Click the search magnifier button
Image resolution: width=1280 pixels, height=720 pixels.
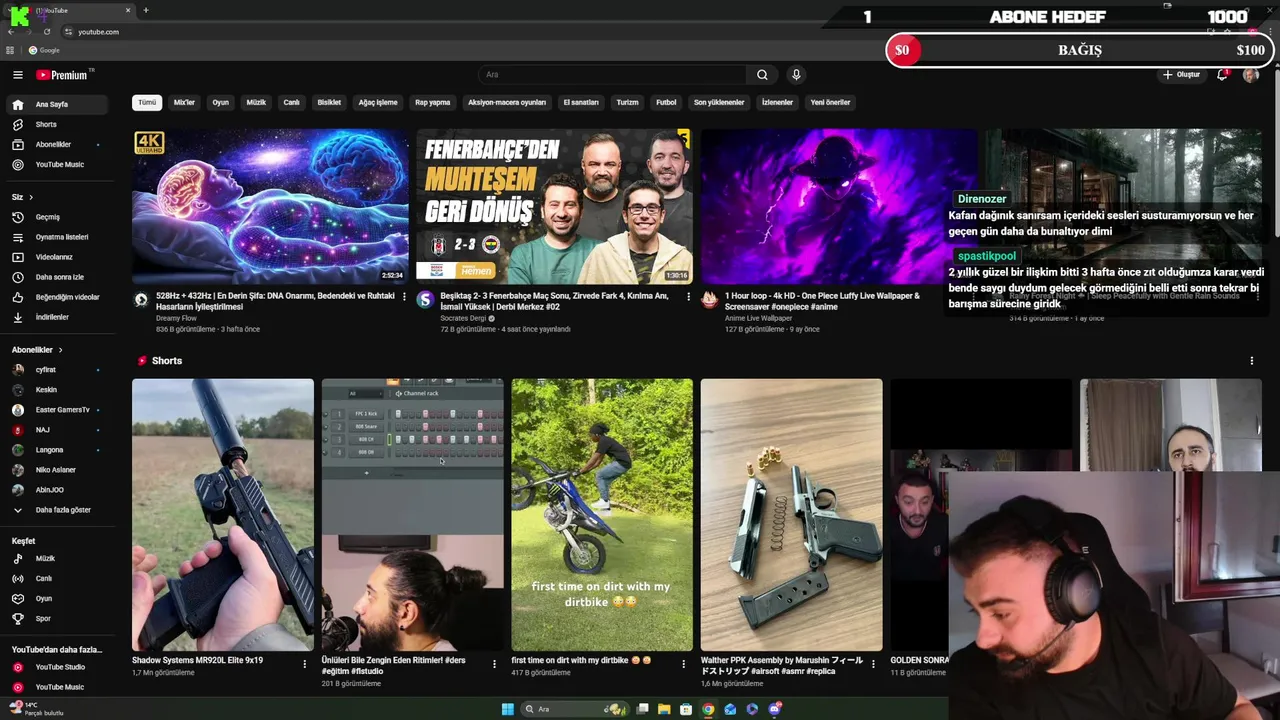click(762, 75)
